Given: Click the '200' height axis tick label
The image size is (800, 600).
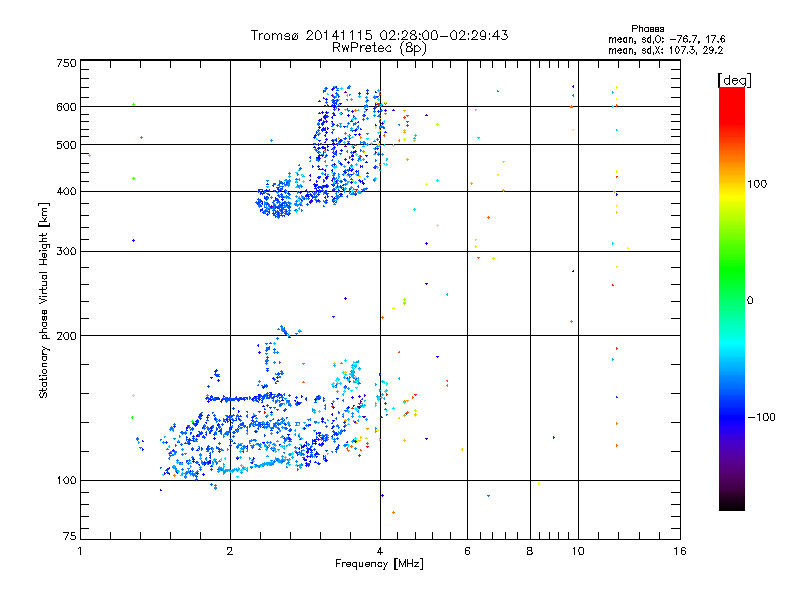Looking at the screenshot, I should pyautogui.click(x=66, y=336).
